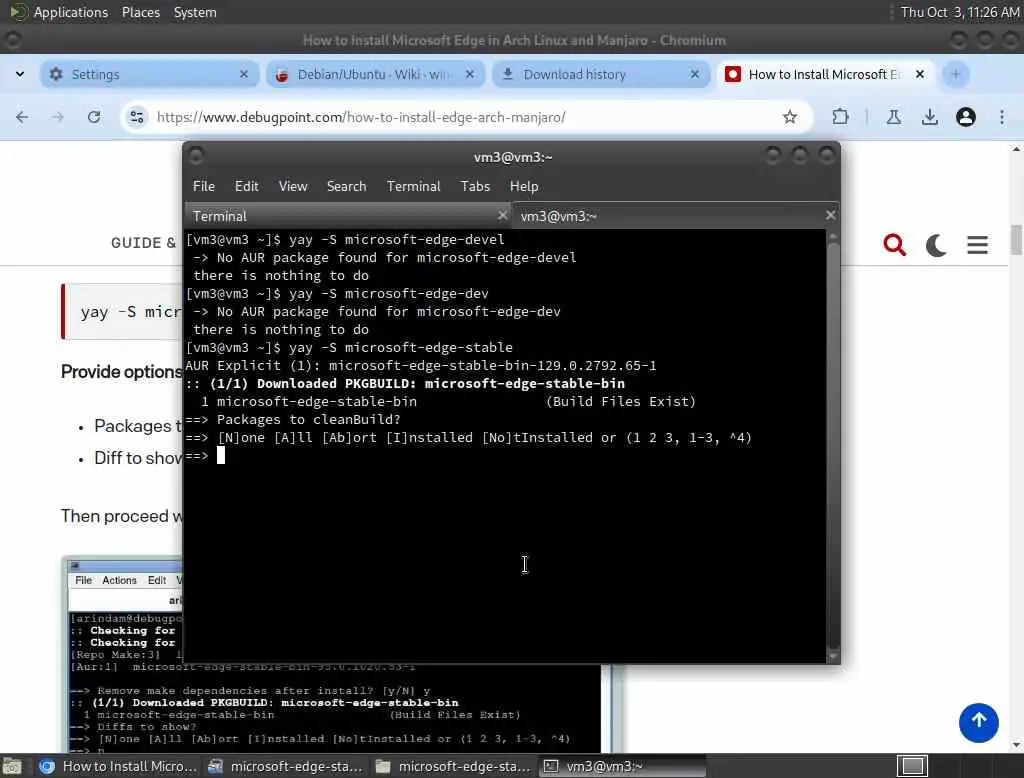Click the 'GUIDE &' navigation text
1024x778 pixels.
143,242
